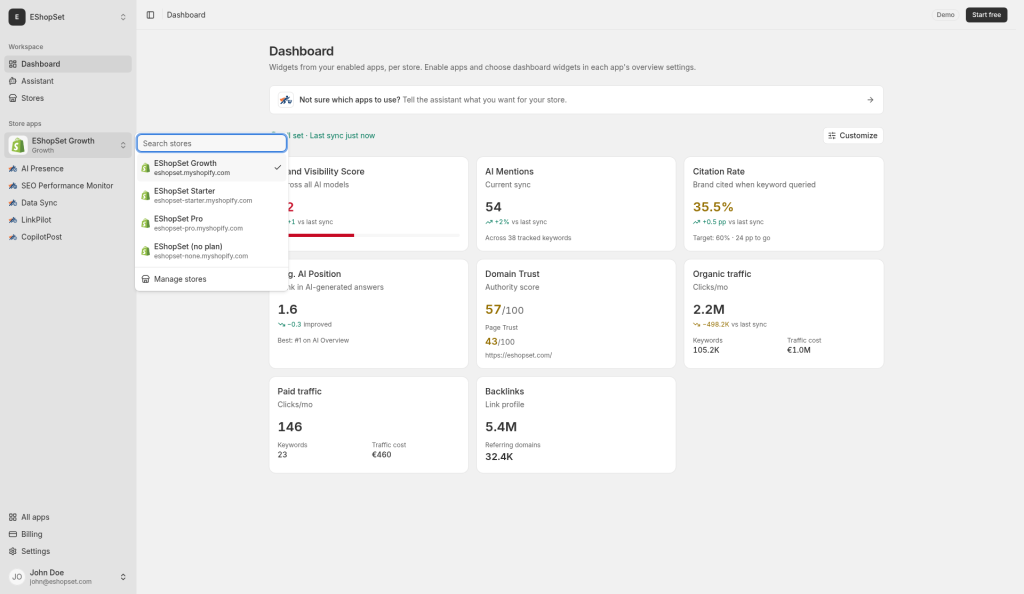Click the John Doe avatar icon
This screenshot has height=594, width=1024.
tap(17, 577)
